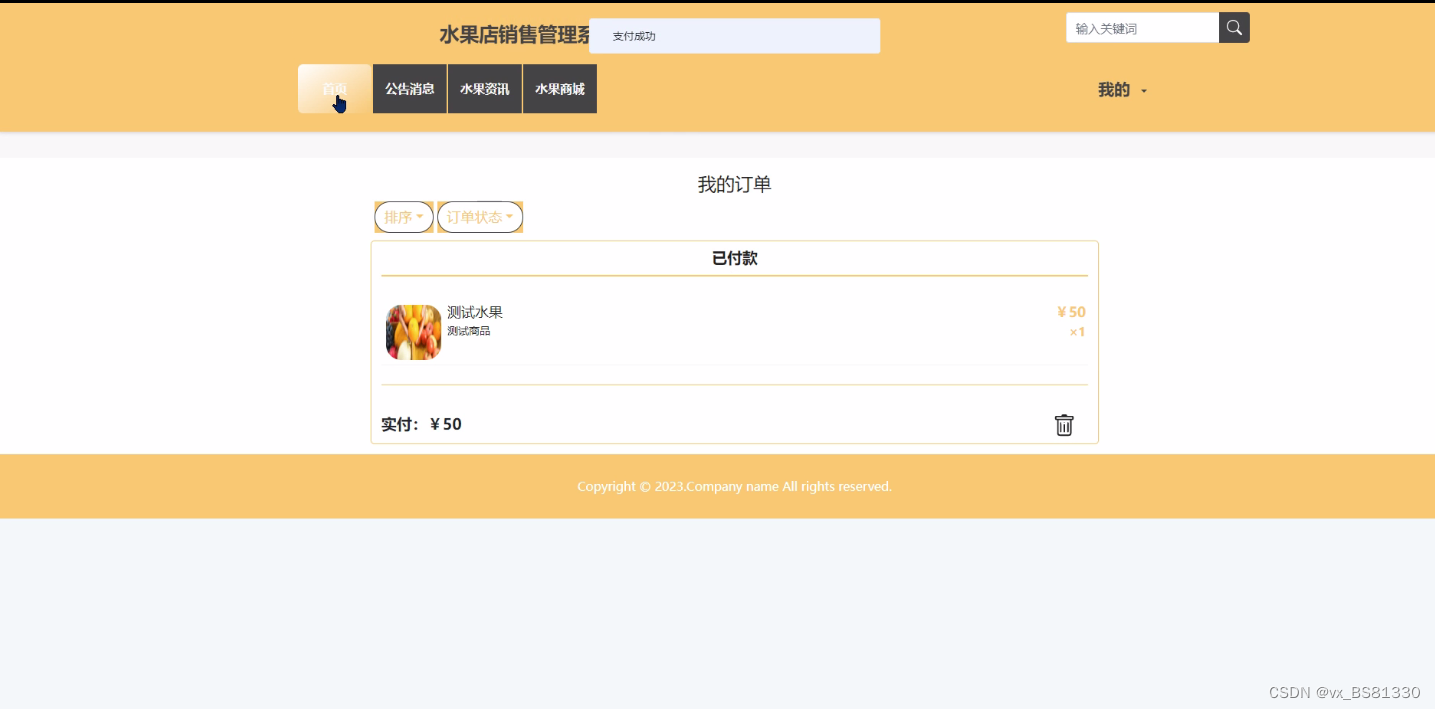Click the 我的订单 page heading
The width and height of the screenshot is (1435, 709).
click(x=735, y=184)
